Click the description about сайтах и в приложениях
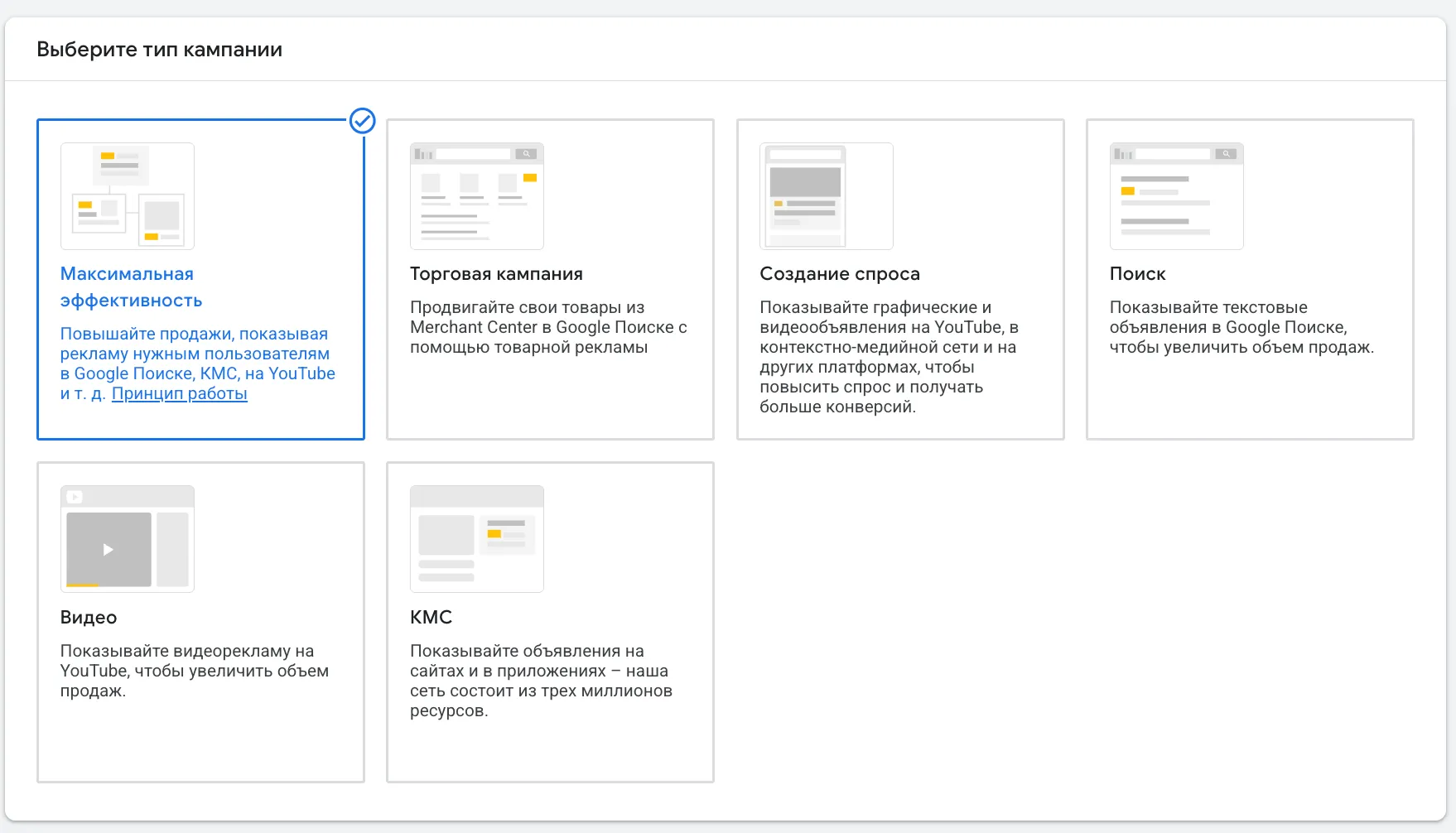This screenshot has height=833, width=1456. point(541,681)
